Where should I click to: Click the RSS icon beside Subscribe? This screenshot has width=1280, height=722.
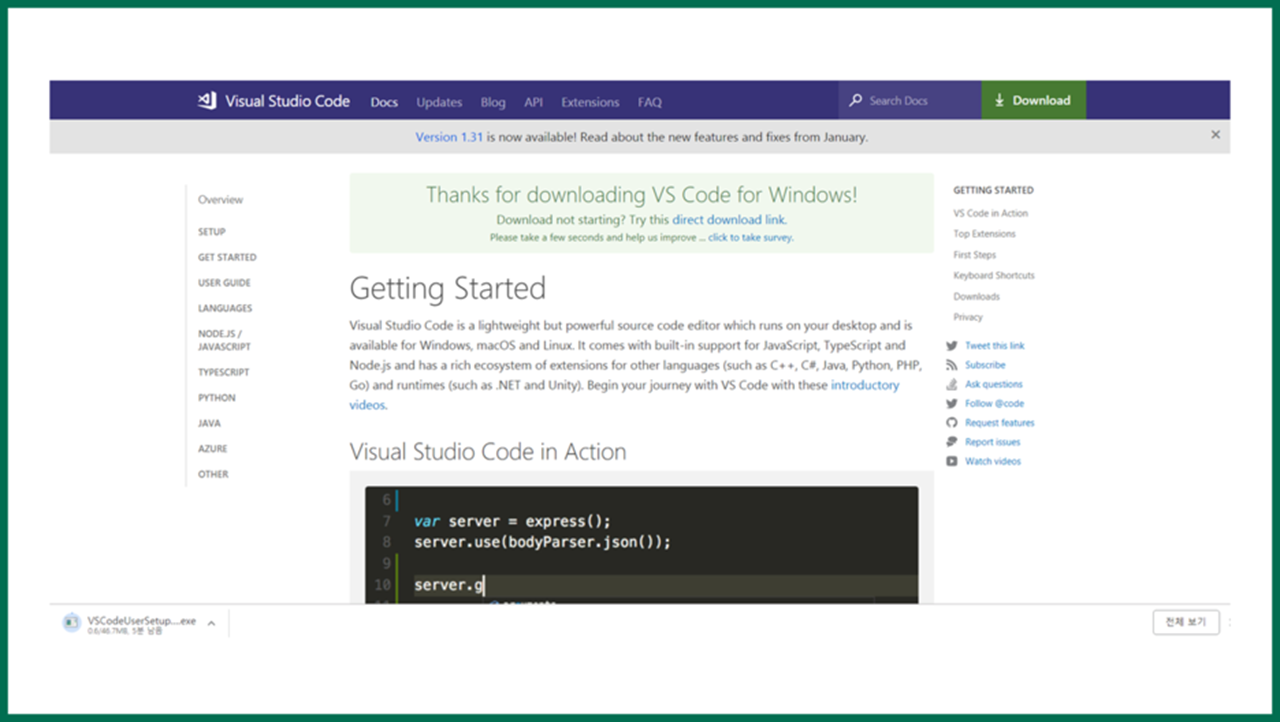point(952,365)
